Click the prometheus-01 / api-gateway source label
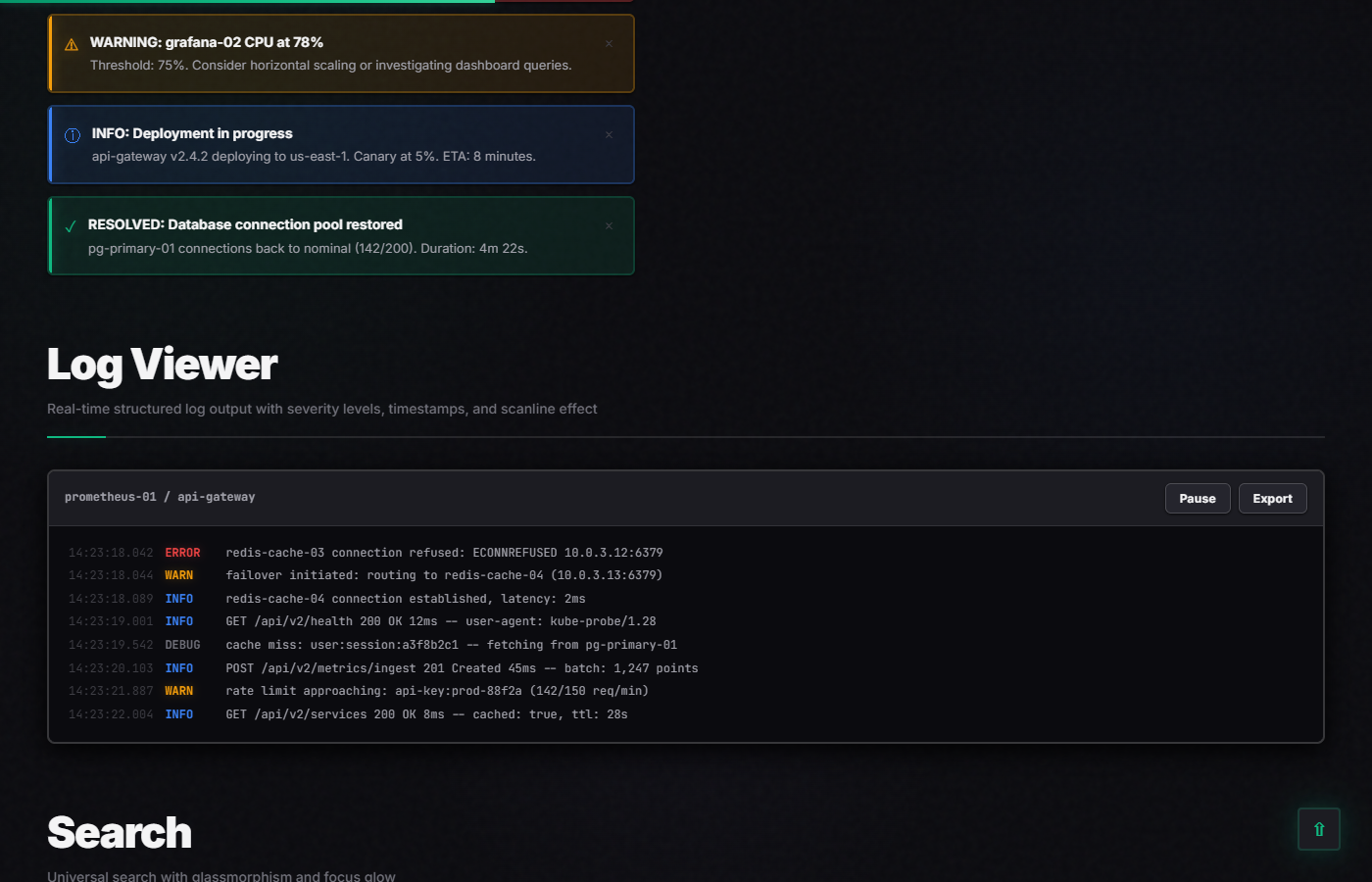Viewport: 1372px width, 882px height. (x=160, y=497)
